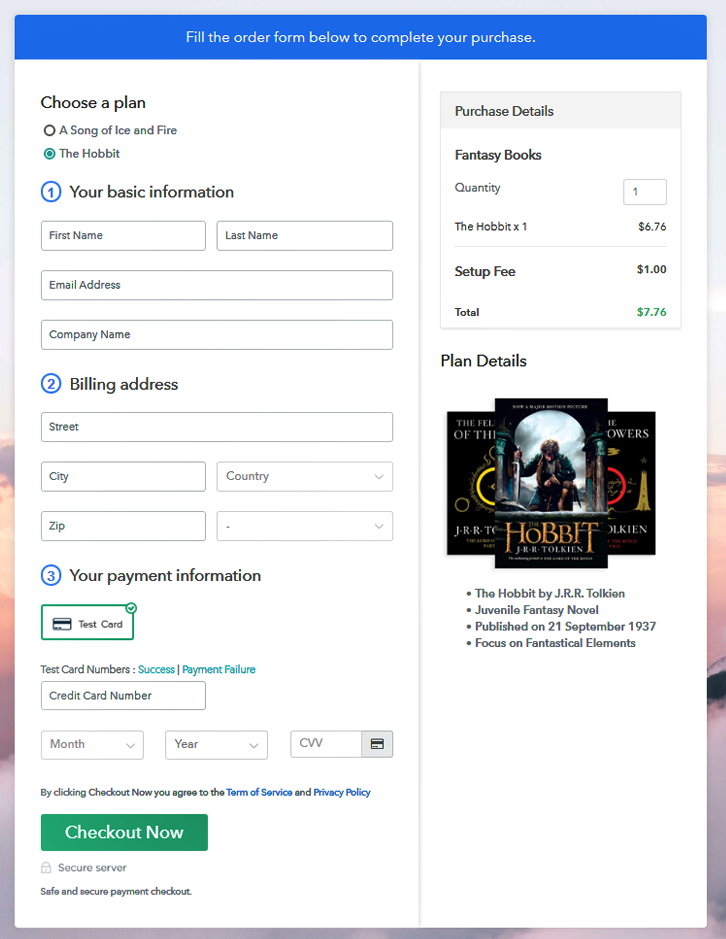Screen dimensions: 726x939
Task: Click the step 3 payment information icon
Action: click(x=51, y=575)
